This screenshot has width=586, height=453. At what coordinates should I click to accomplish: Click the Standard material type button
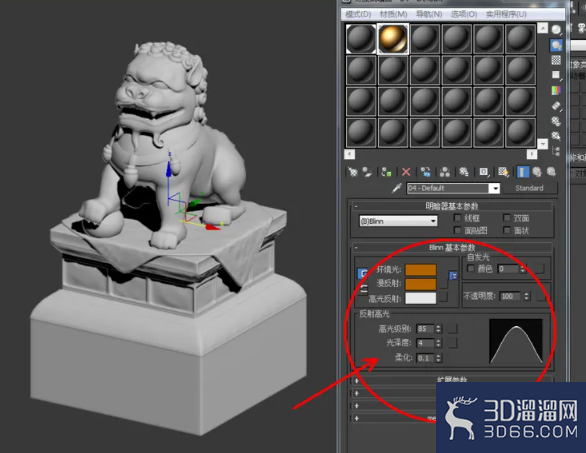(x=529, y=188)
